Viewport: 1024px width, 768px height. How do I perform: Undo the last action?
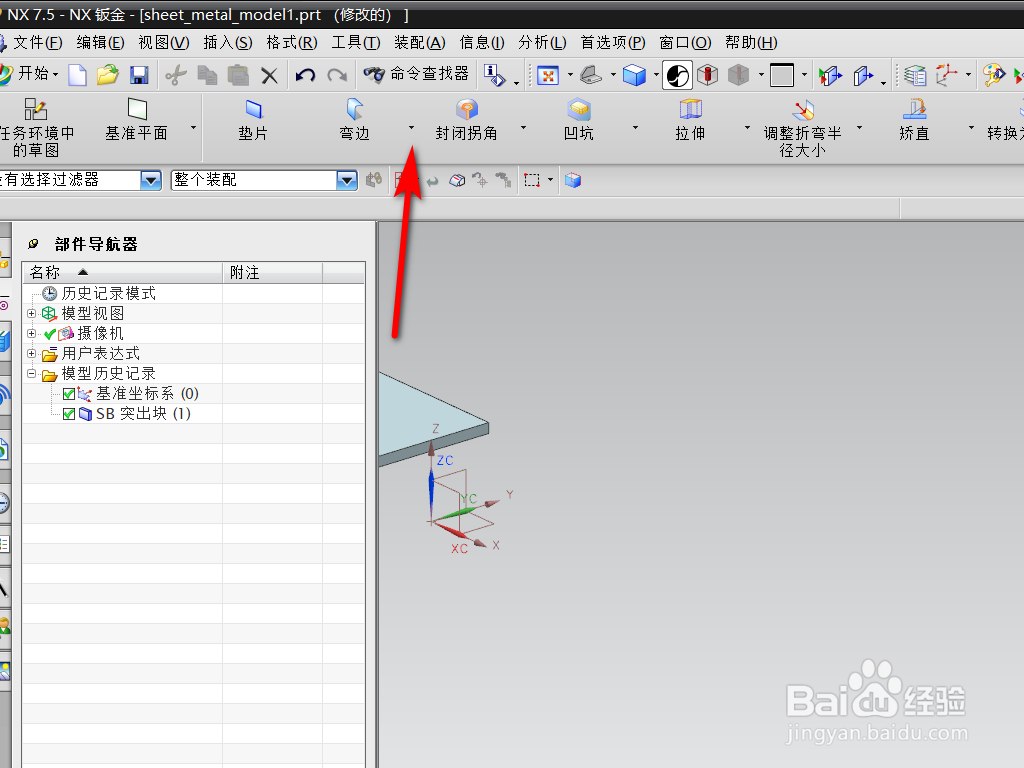point(305,75)
